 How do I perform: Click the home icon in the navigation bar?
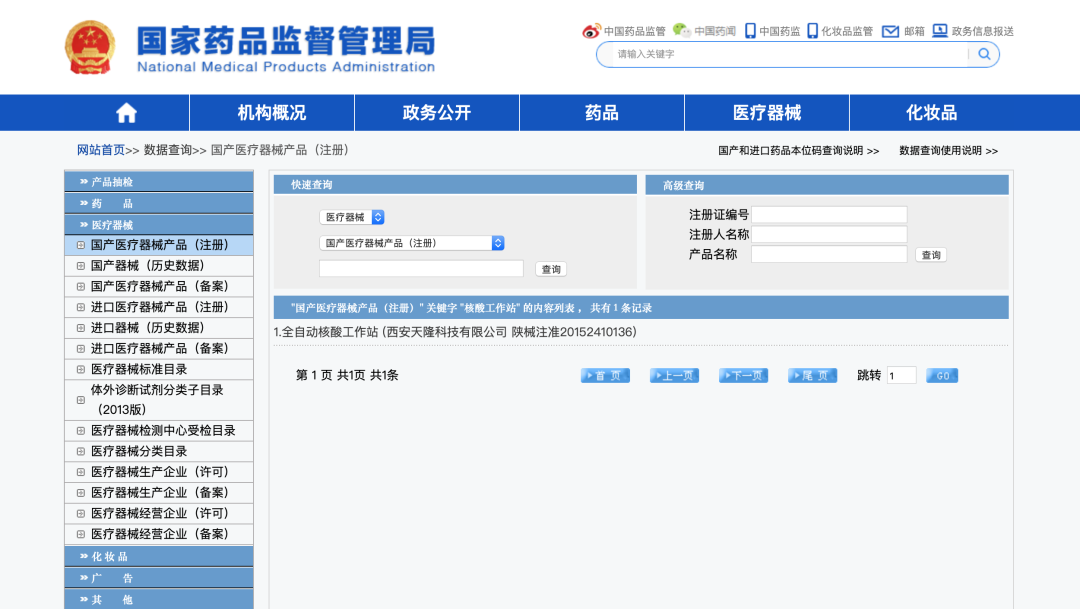(127, 112)
